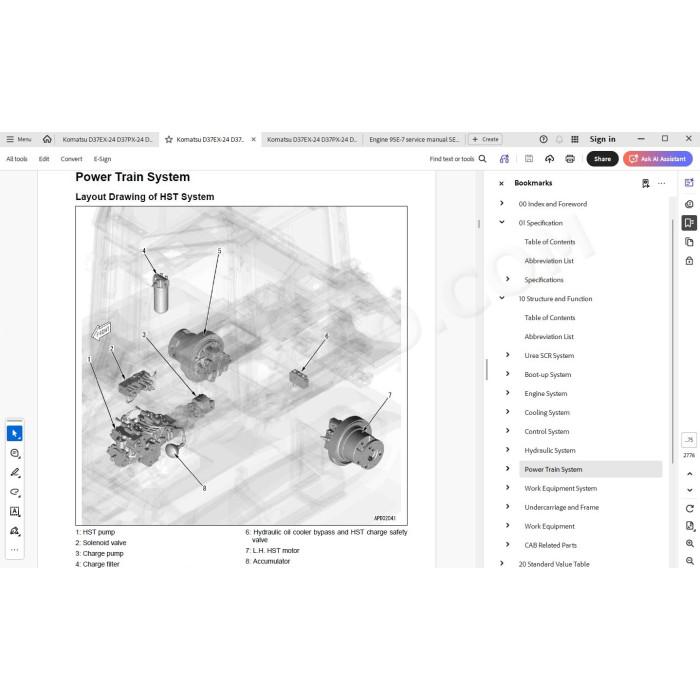Open more tools ellipsis in left toolbar
The width and height of the screenshot is (700, 700).
click(15, 550)
